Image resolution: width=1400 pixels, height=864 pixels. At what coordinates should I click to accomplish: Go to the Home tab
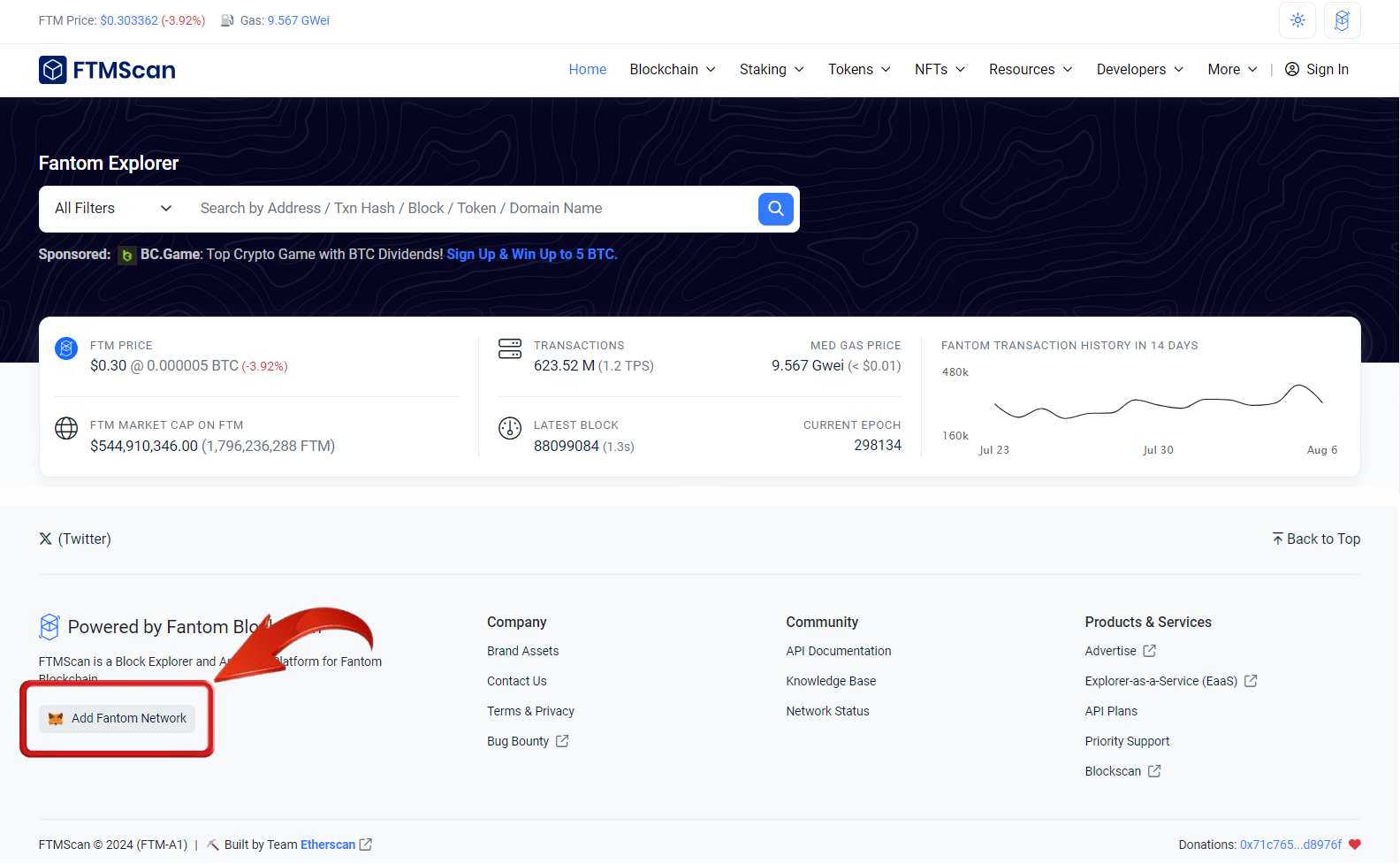point(588,69)
